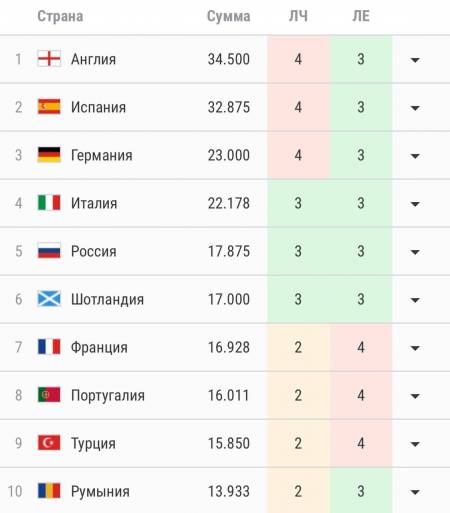Sort by the ЛЧ column header

[298, 16]
